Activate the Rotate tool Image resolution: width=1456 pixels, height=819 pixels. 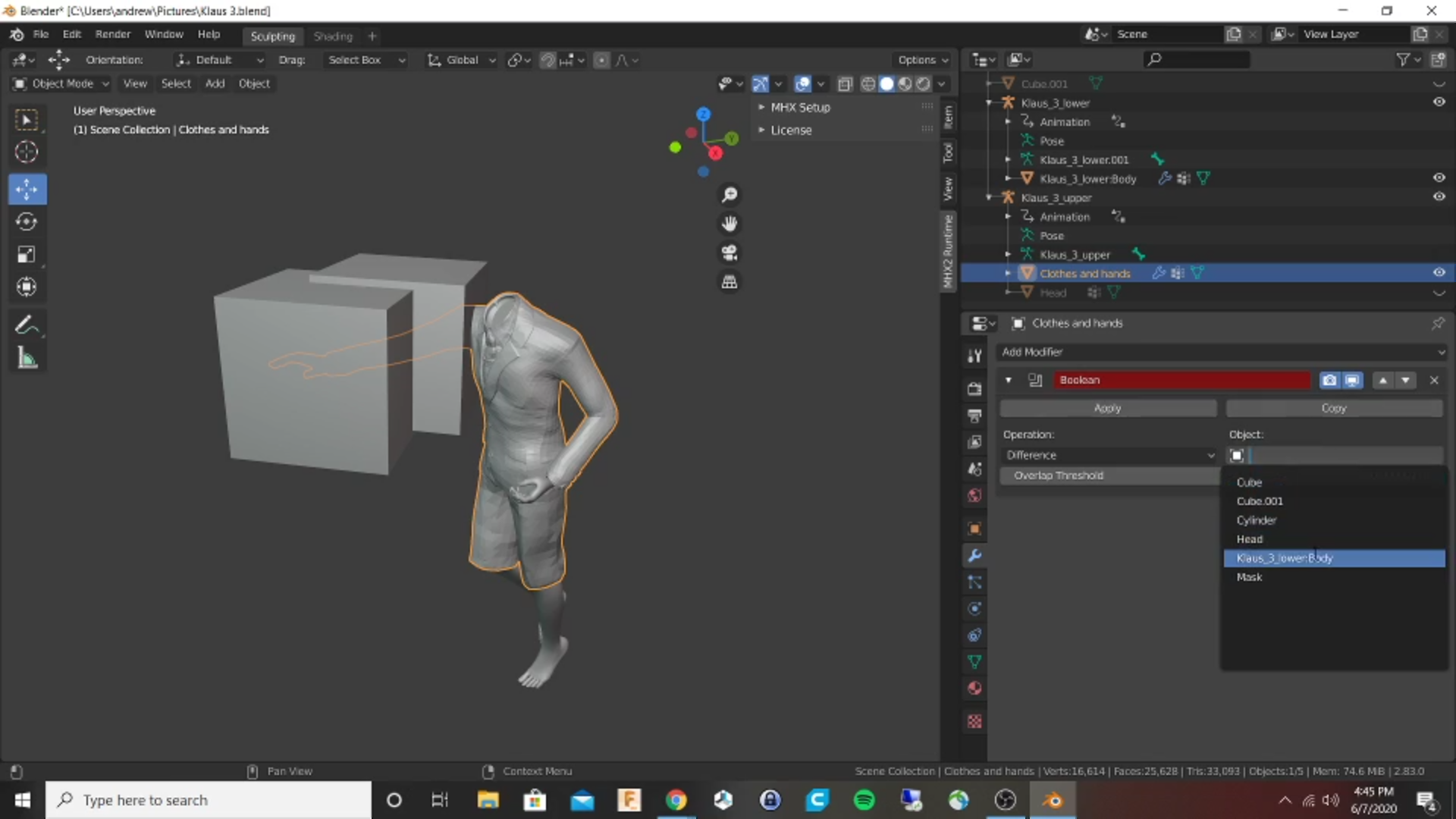click(27, 221)
